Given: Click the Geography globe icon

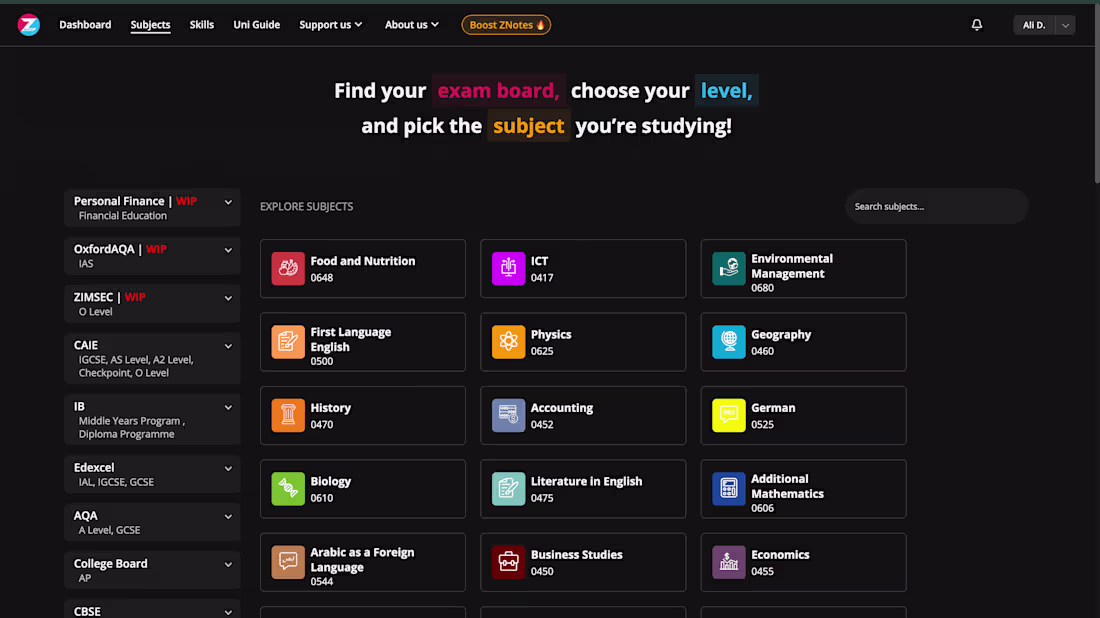Looking at the screenshot, I should pyautogui.click(x=728, y=342).
